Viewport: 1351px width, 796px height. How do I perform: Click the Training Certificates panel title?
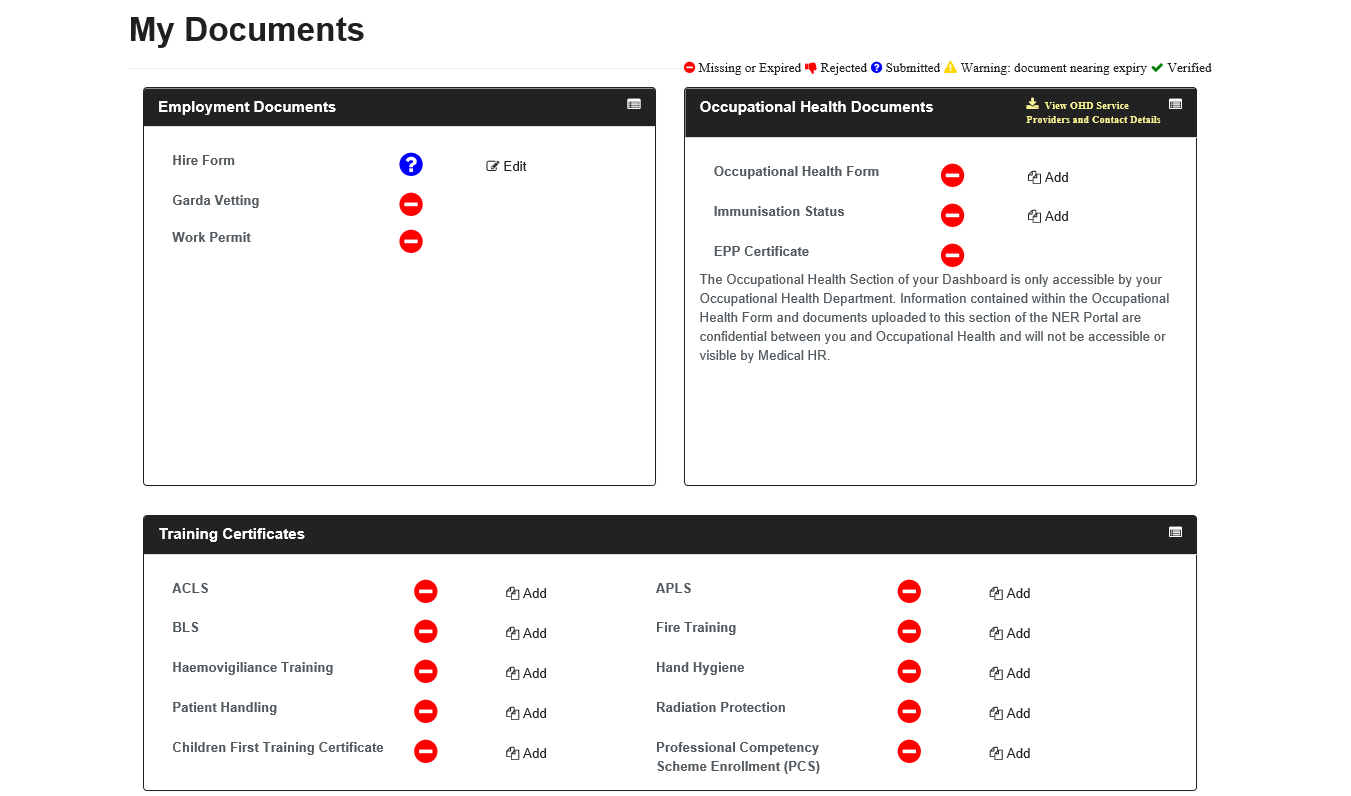pos(232,534)
